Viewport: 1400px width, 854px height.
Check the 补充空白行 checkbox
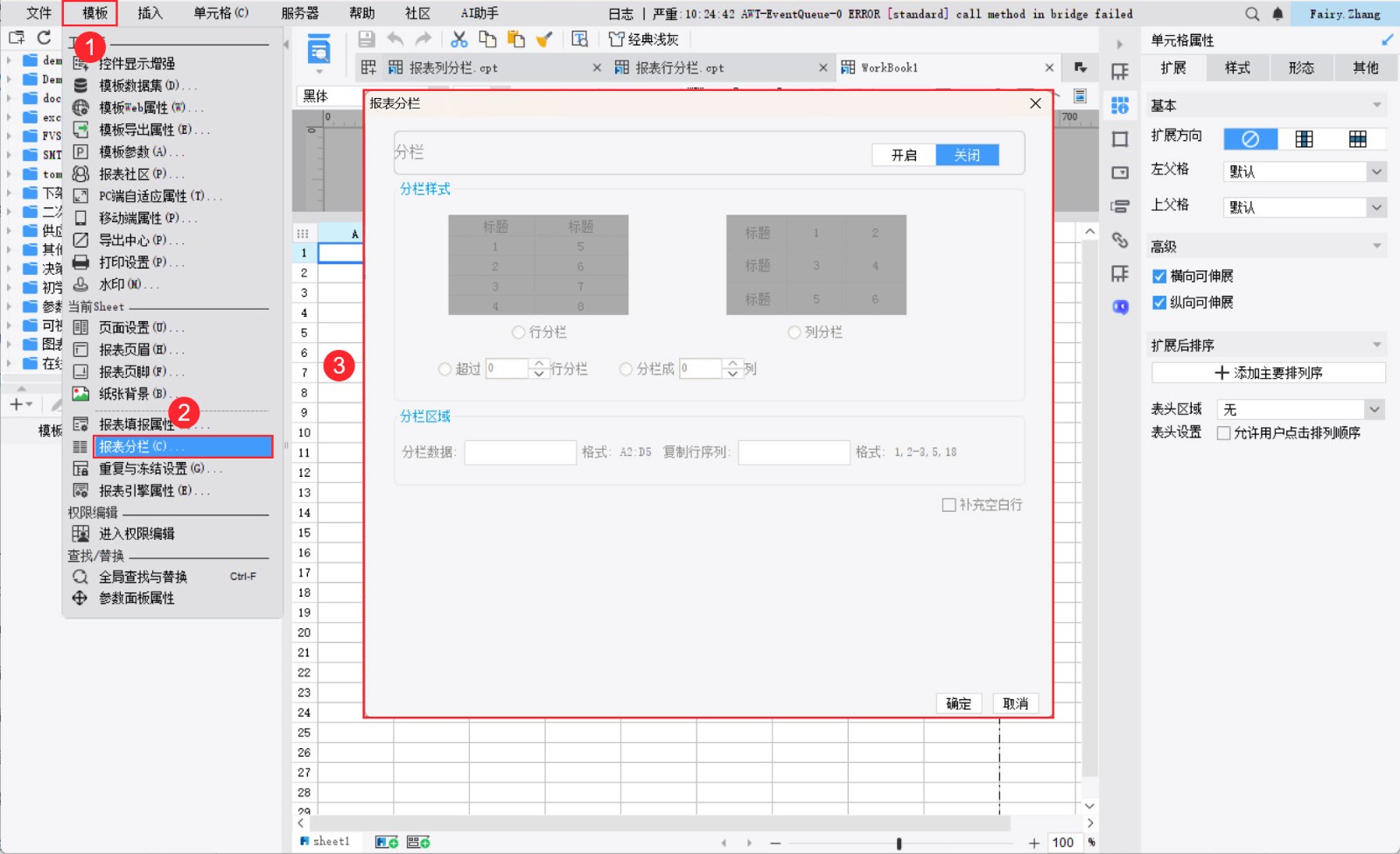(x=948, y=505)
